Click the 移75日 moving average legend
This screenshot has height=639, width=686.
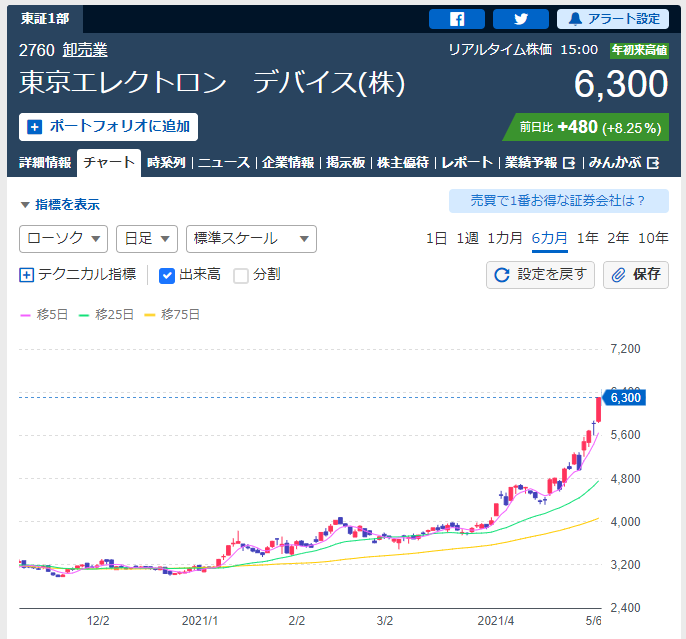pos(172,314)
